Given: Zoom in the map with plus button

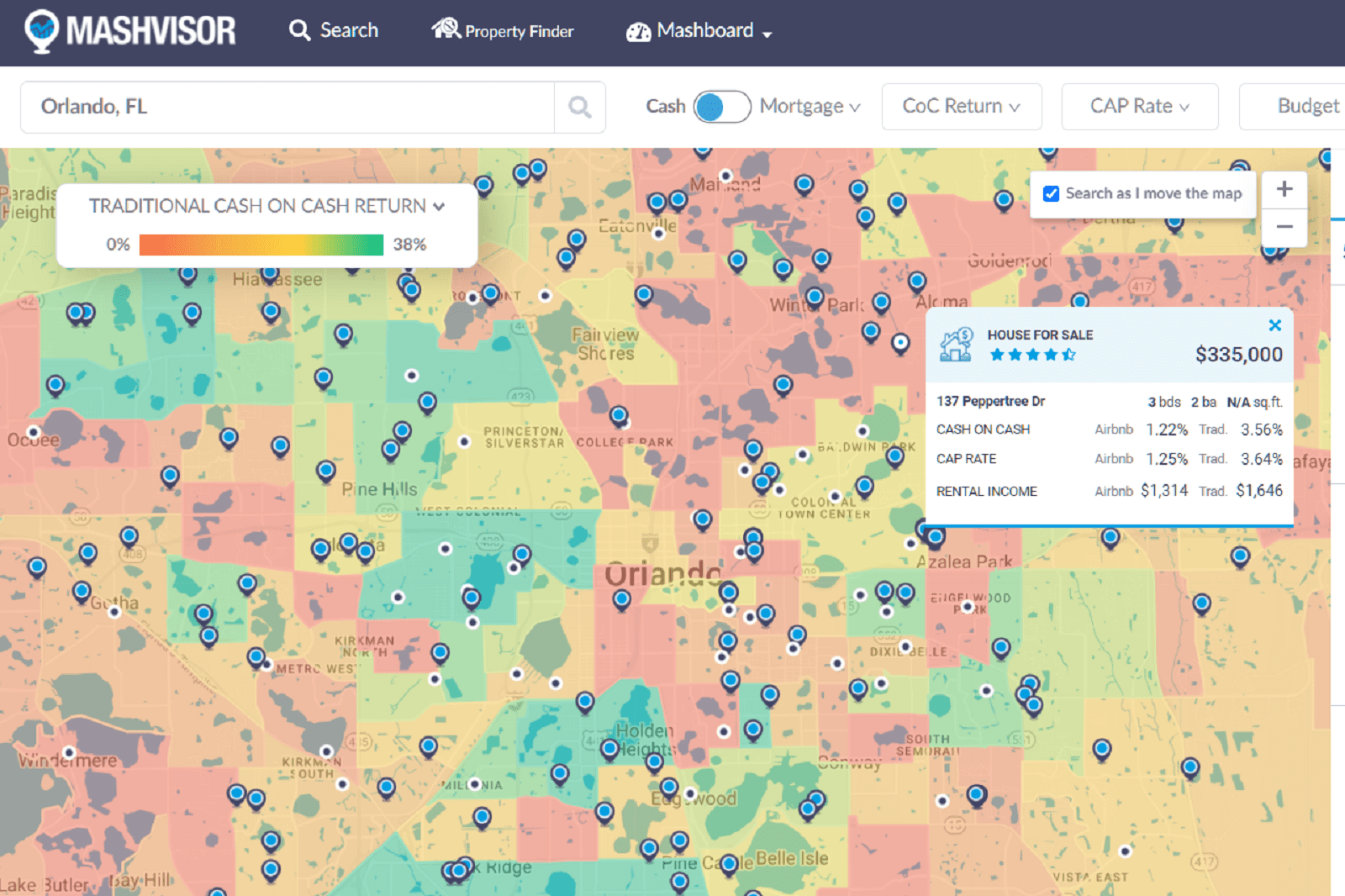Looking at the screenshot, I should click(1284, 189).
